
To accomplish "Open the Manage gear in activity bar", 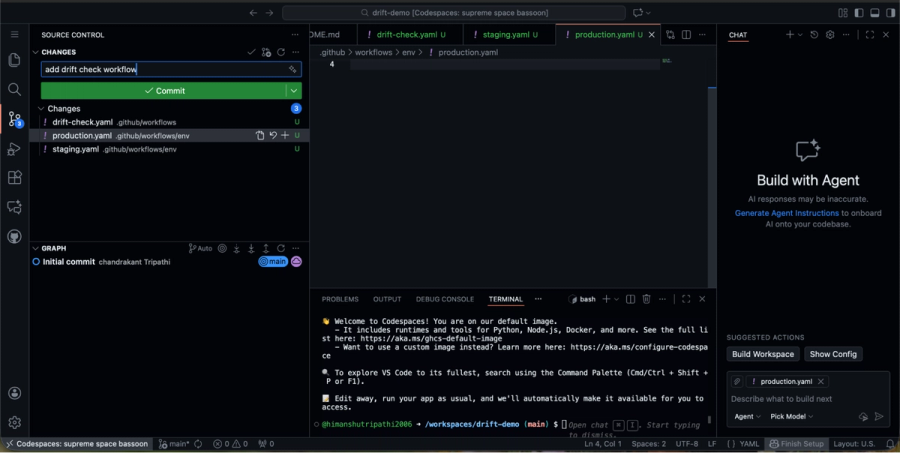I will point(14,423).
